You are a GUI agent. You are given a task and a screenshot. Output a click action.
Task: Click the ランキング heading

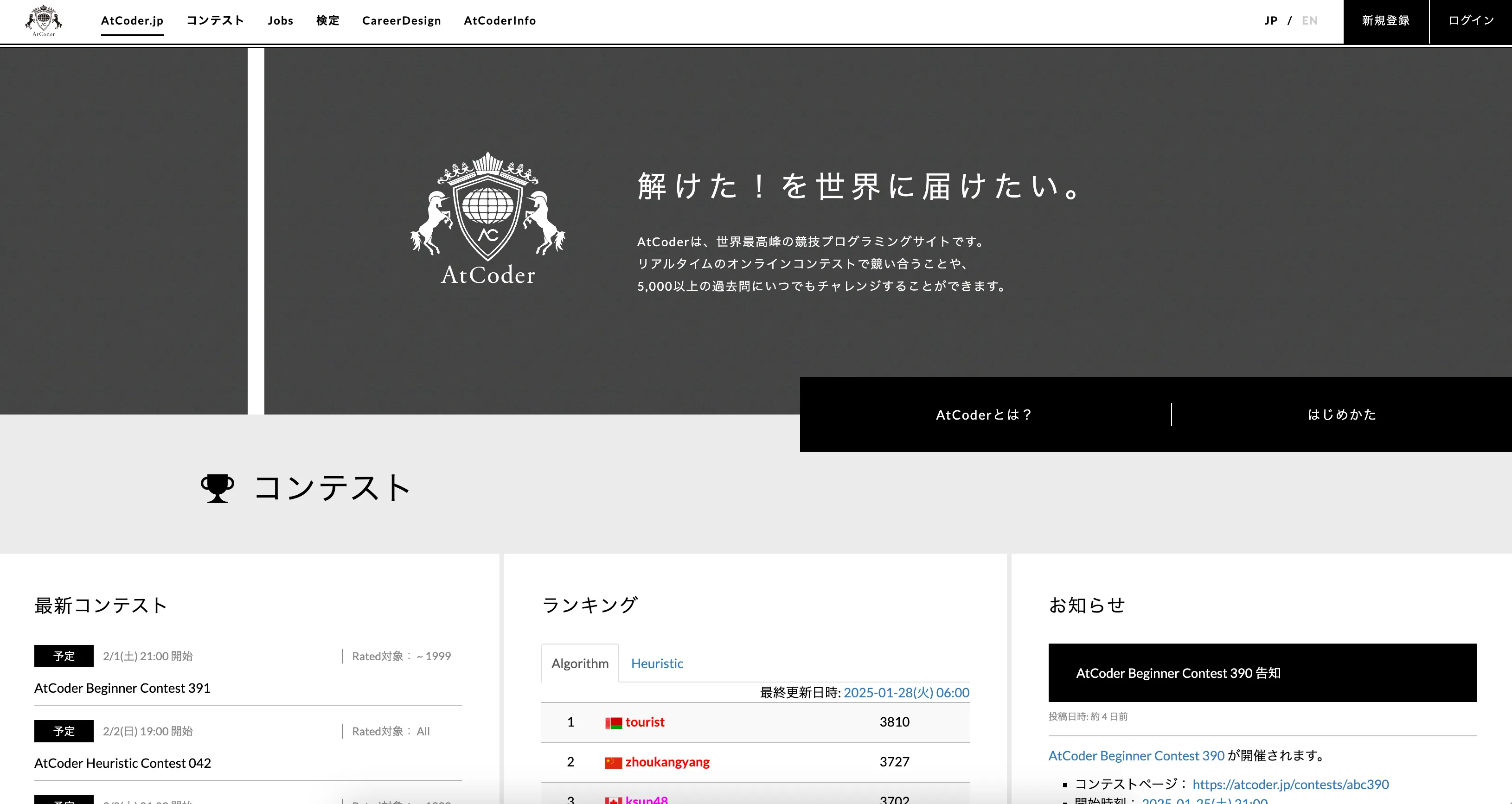(x=589, y=605)
